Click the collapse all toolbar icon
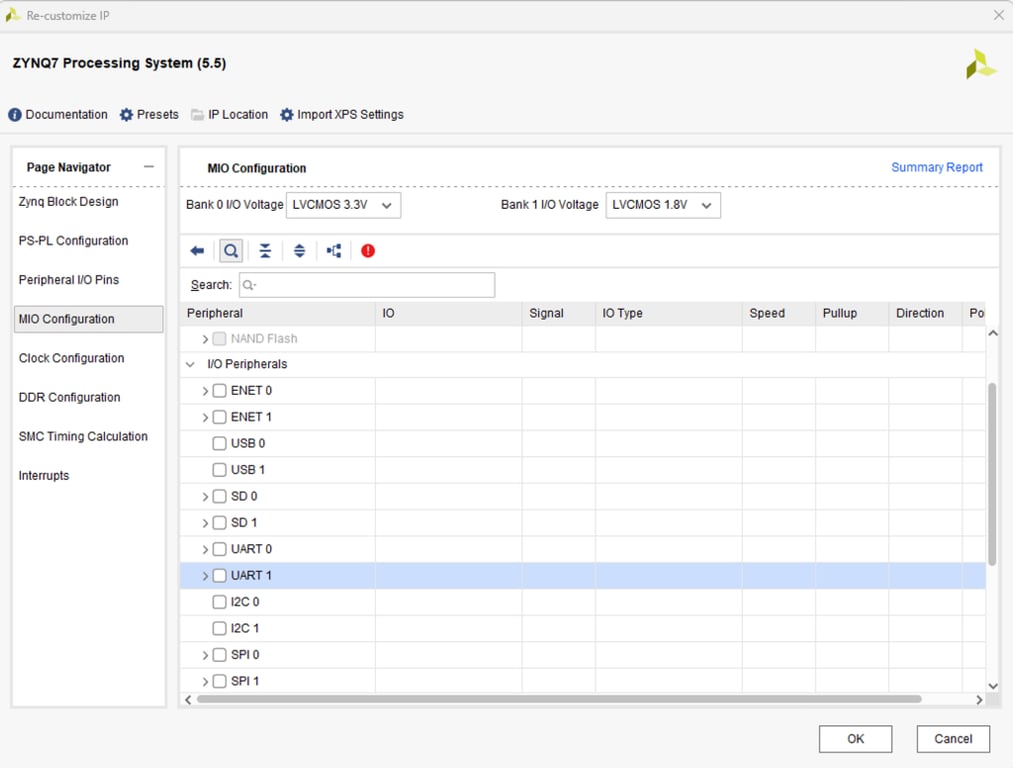This screenshot has width=1013, height=768. (265, 251)
